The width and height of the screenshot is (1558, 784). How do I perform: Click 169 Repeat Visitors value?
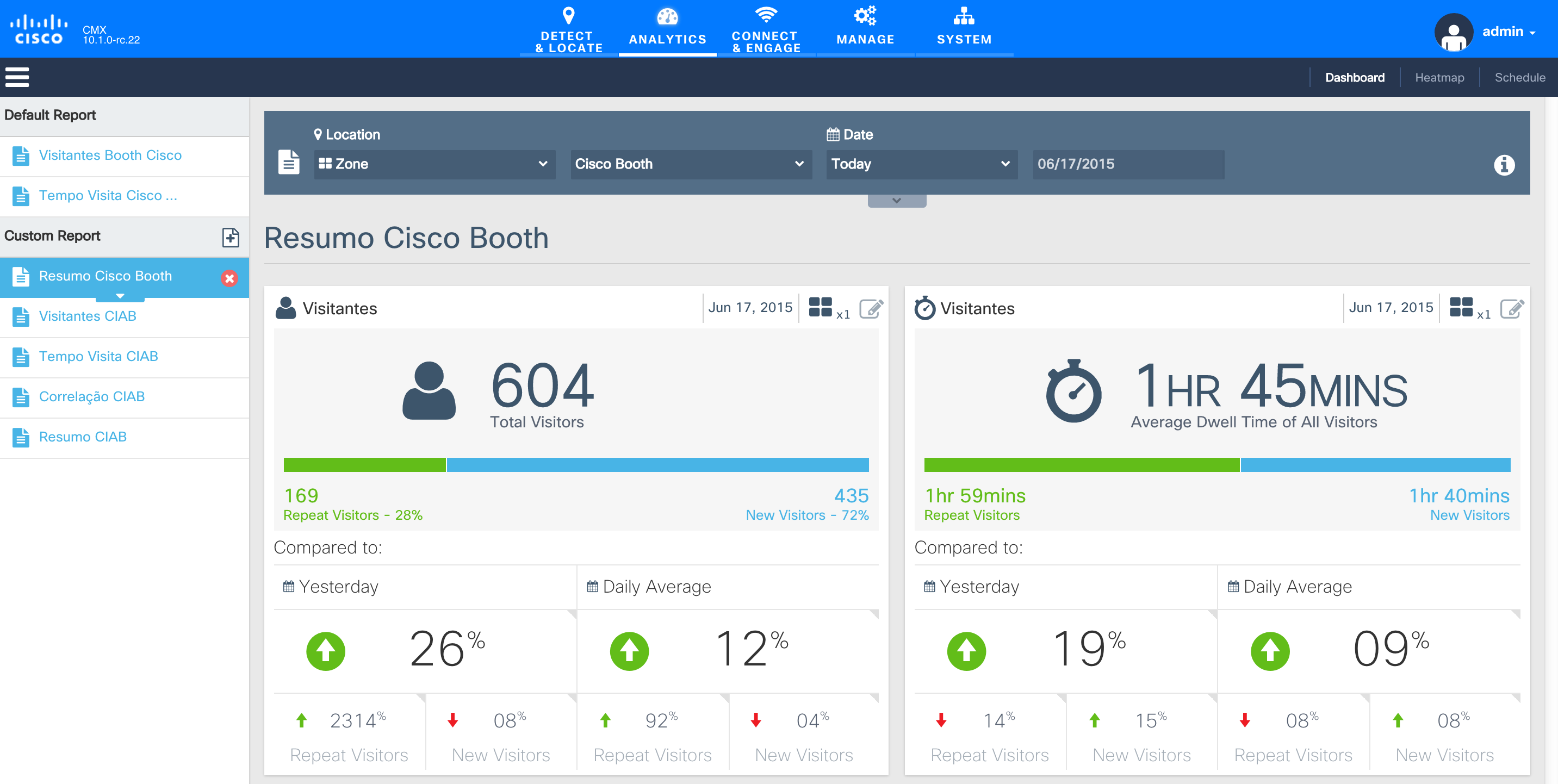[301, 496]
